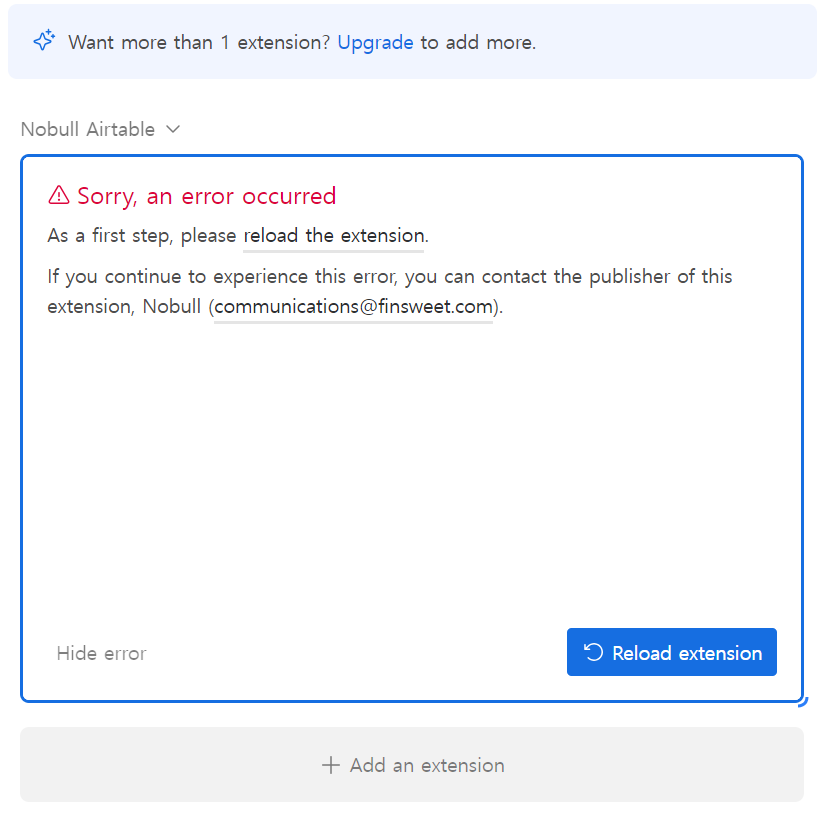The image size is (820, 834).
Task: Add an extension
Action: click(x=412, y=764)
